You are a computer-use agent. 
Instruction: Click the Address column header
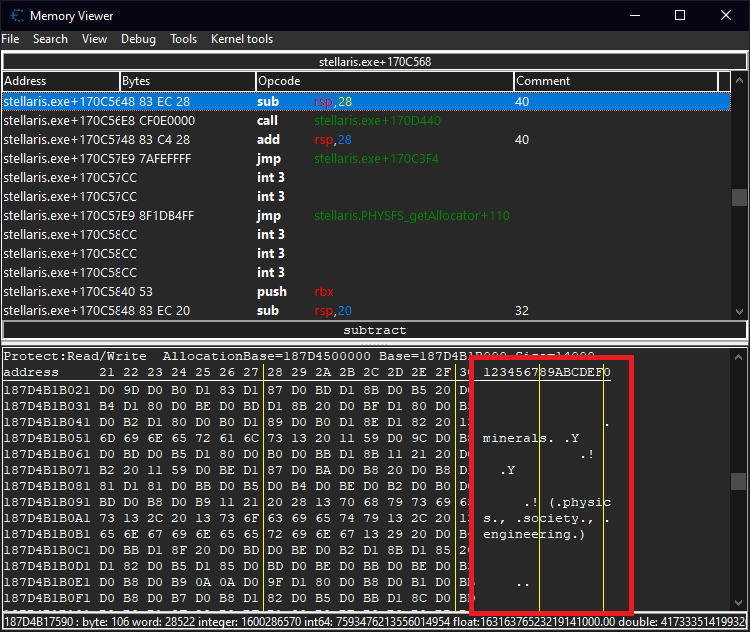coord(61,81)
